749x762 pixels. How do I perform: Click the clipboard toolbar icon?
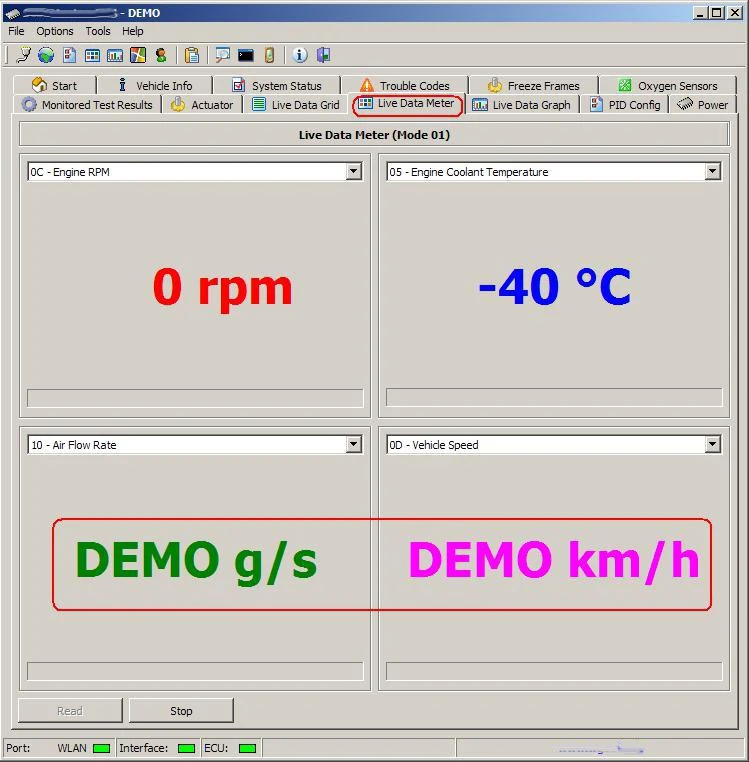coord(192,55)
